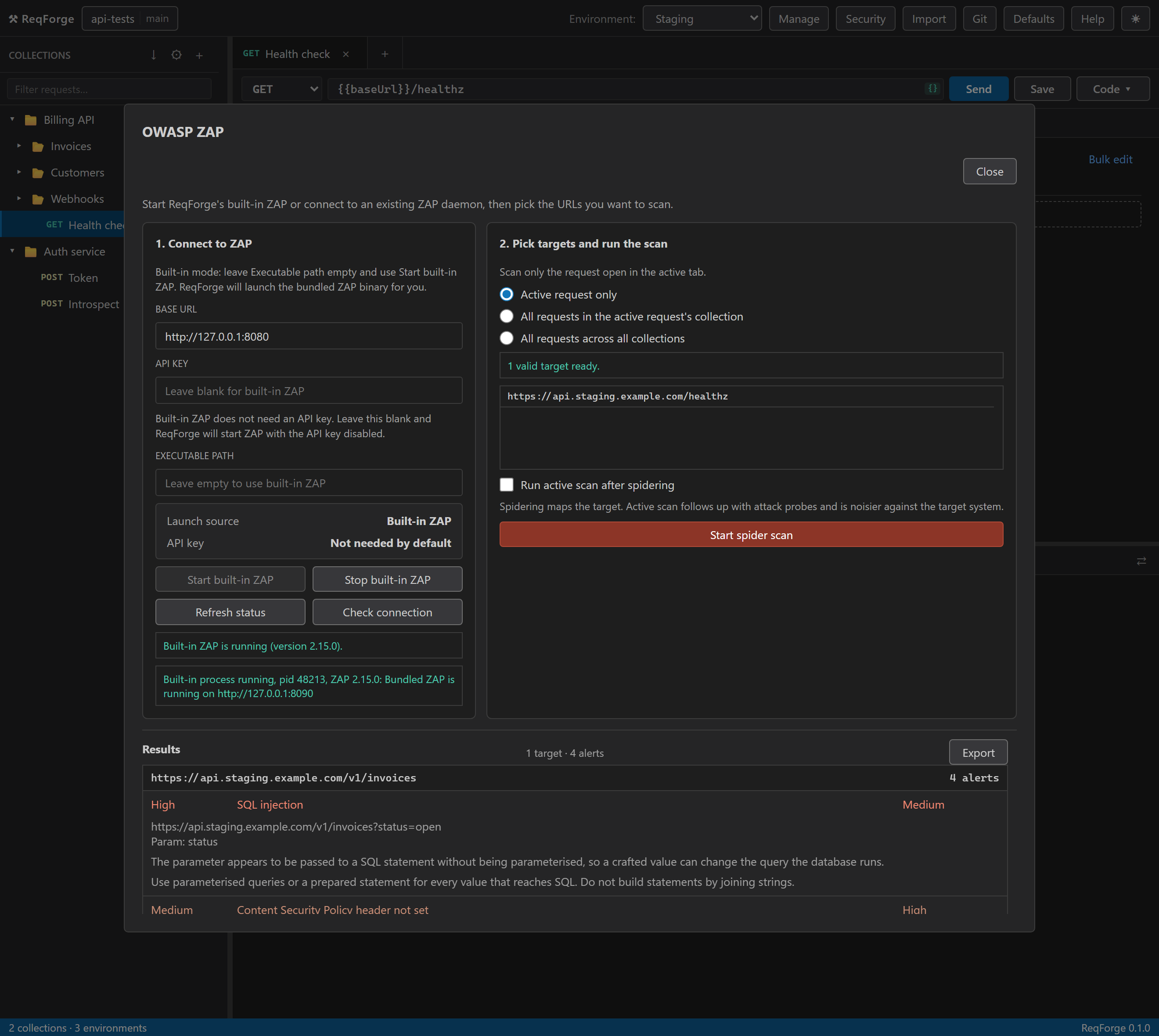Screen dimensions: 1159x1036
Task: Click the Billing API folder icon
Action: click(31, 120)
